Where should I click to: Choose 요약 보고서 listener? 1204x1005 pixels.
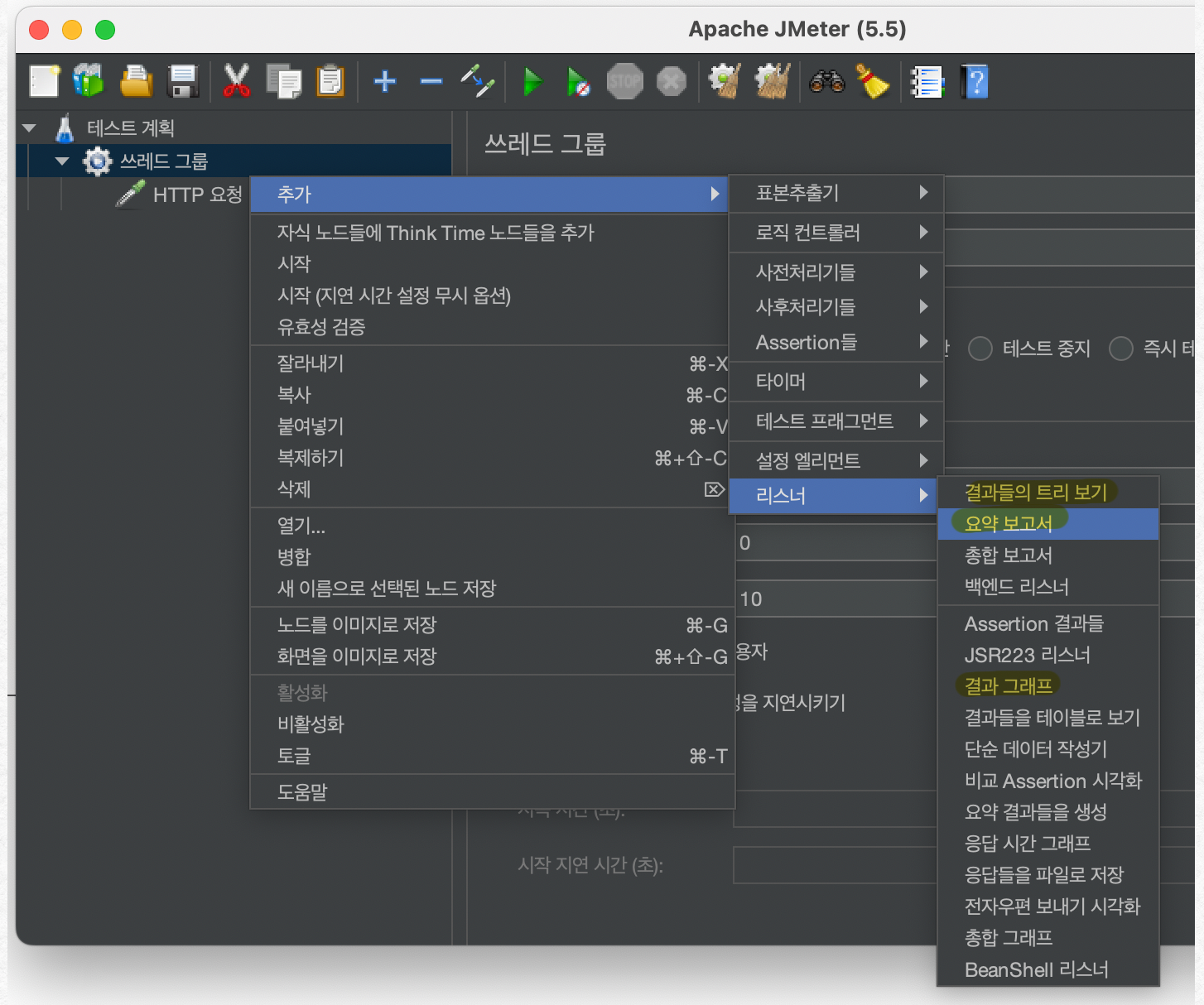[1048, 524]
